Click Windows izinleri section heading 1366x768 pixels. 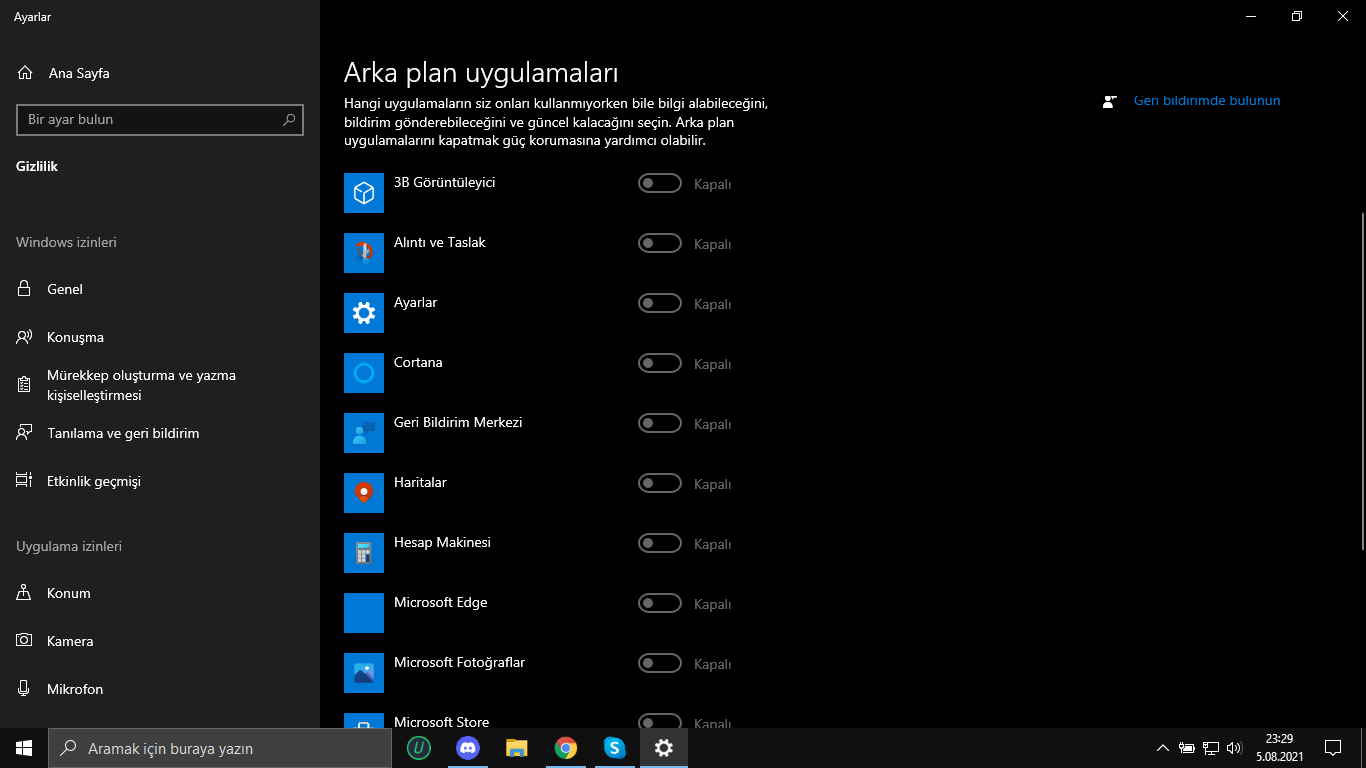pos(66,242)
